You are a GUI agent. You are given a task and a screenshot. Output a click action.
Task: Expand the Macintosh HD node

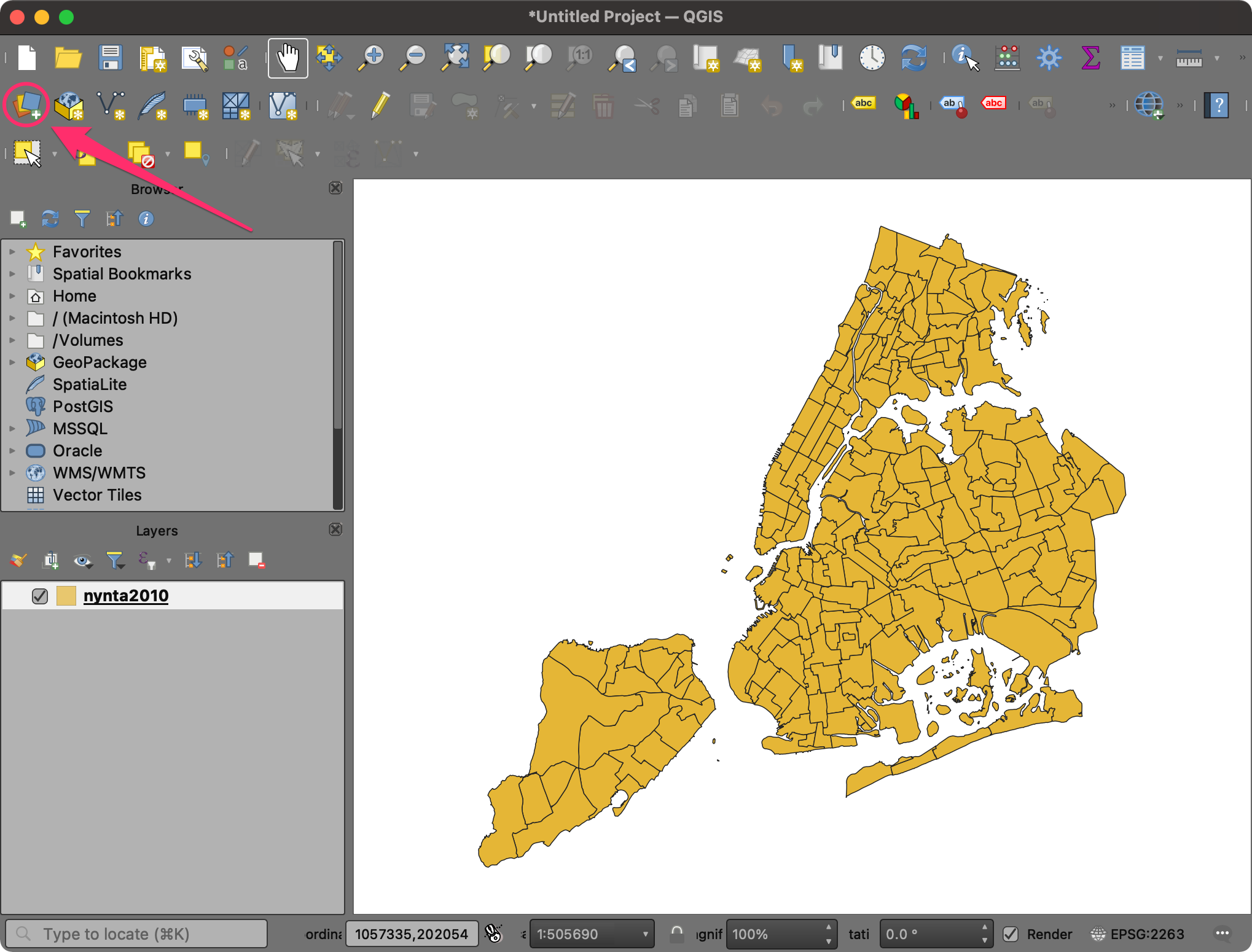point(12,318)
